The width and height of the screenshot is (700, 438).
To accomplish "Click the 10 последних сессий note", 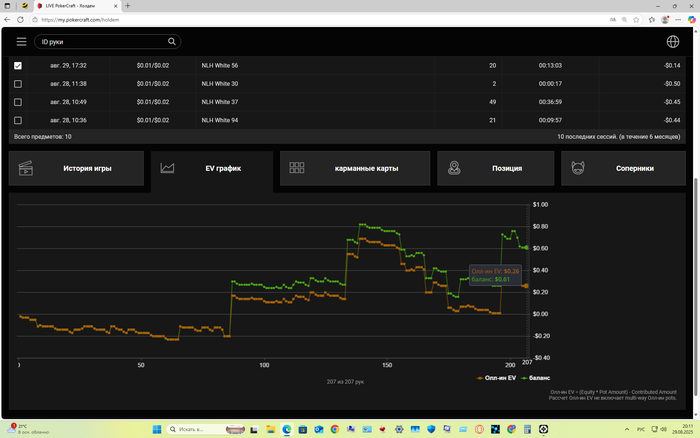I will [x=619, y=137].
